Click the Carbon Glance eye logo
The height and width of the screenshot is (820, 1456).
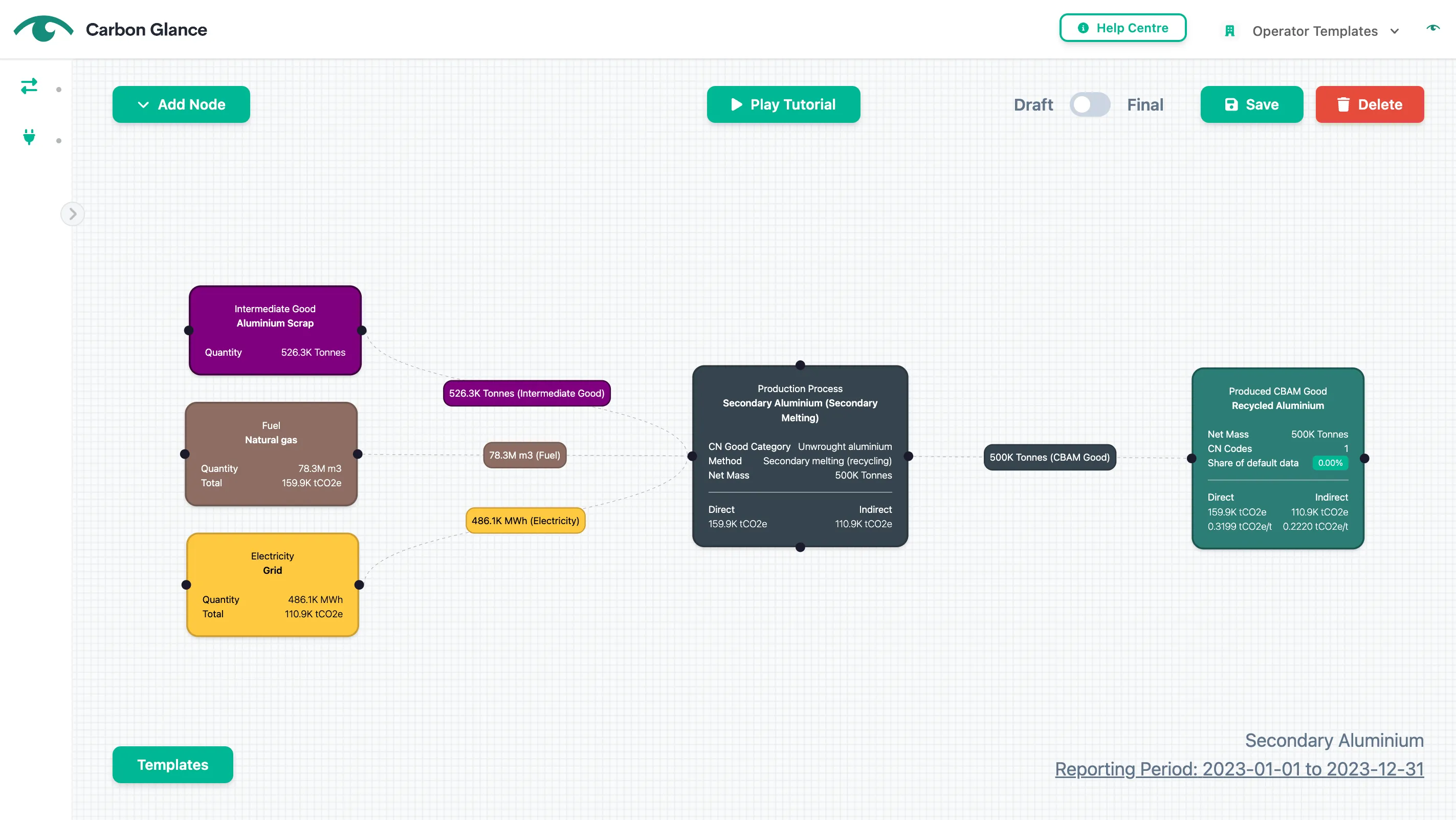(x=43, y=28)
